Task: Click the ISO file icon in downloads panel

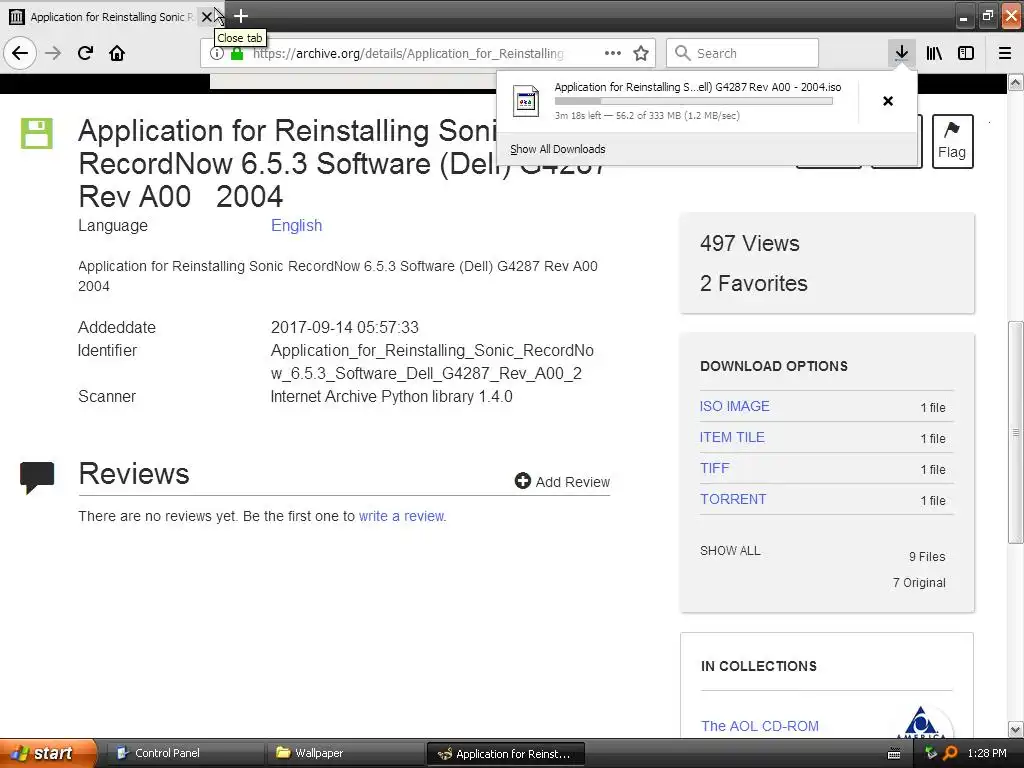Action: [526, 101]
